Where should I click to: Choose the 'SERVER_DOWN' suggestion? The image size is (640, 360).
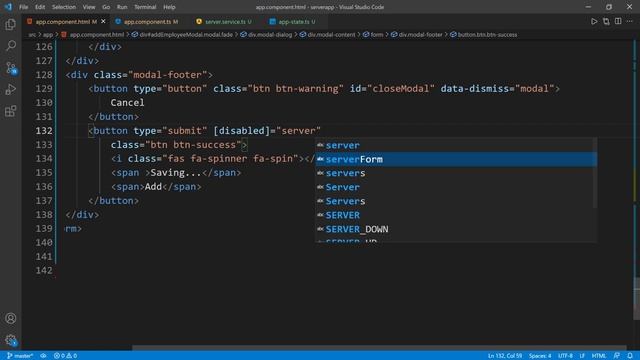(x=456, y=229)
